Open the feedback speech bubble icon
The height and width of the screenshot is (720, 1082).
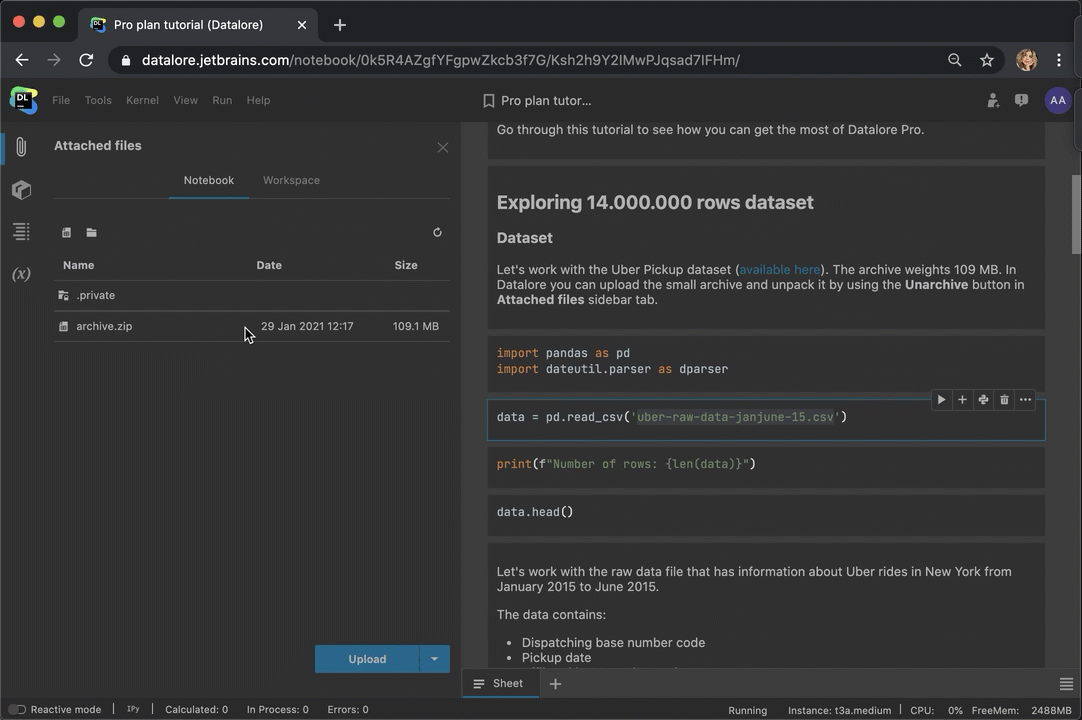(x=1021, y=101)
